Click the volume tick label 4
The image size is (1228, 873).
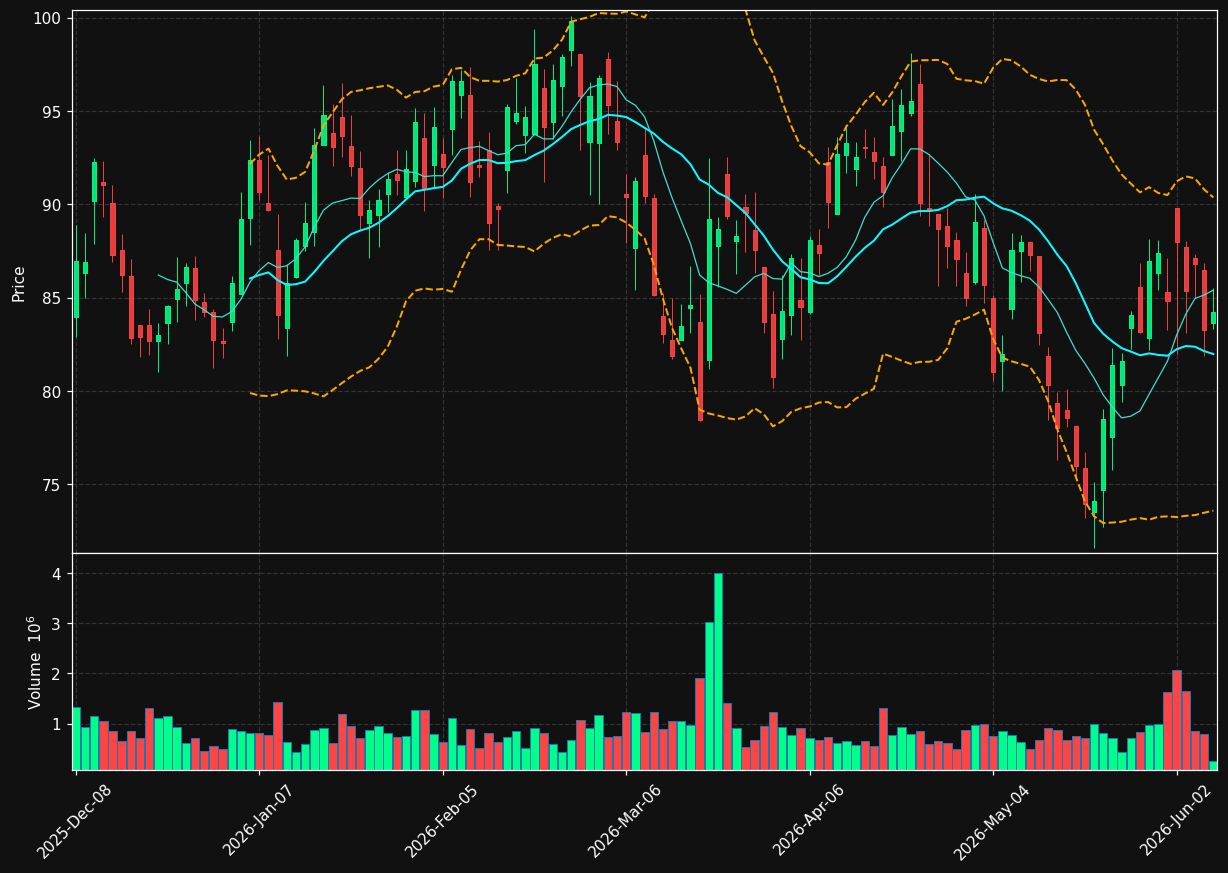click(x=57, y=574)
